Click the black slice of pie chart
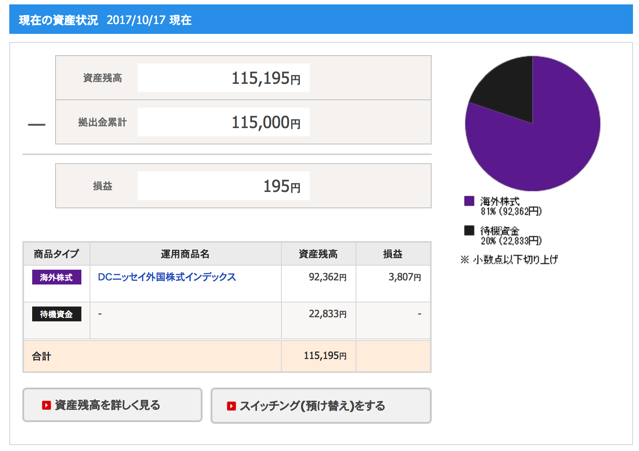The height and width of the screenshot is (451, 639). pyautogui.click(x=509, y=92)
